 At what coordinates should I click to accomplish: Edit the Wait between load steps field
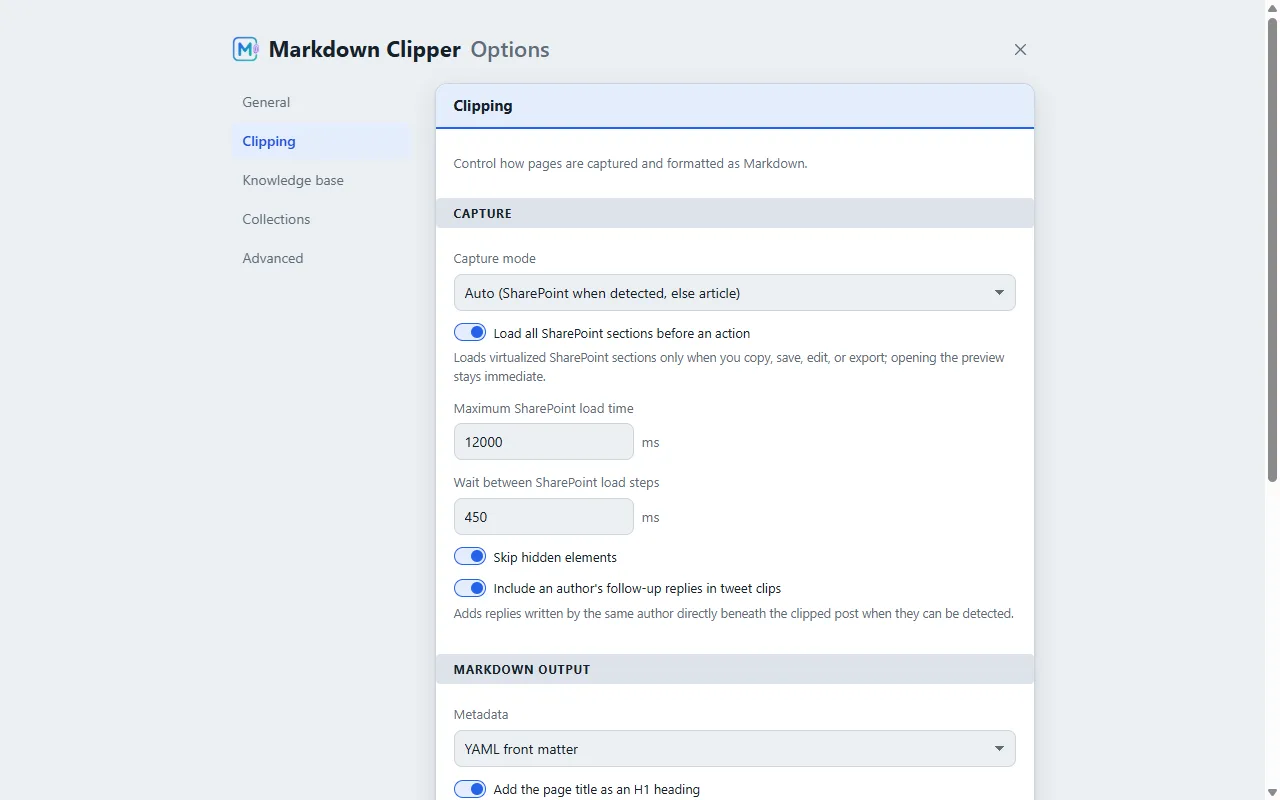click(x=543, y=517)
